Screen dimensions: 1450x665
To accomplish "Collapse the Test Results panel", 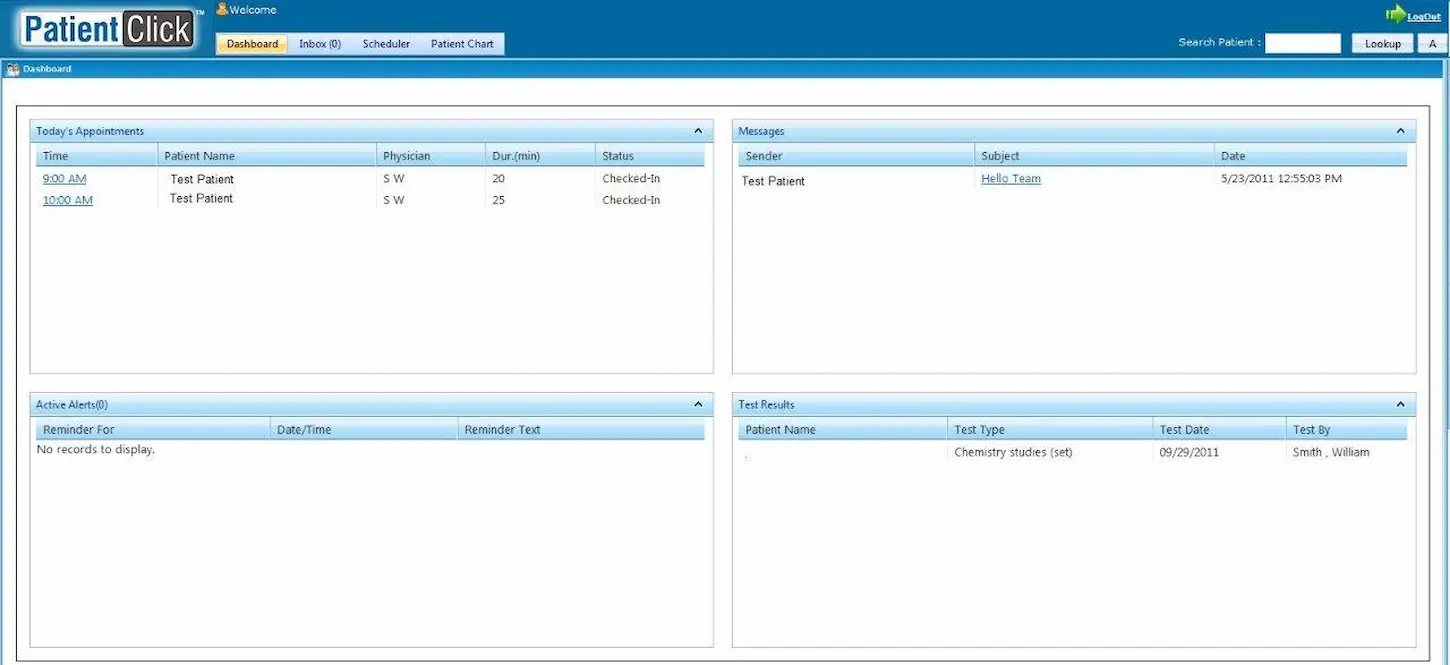I will click(x=1399, y=404).
